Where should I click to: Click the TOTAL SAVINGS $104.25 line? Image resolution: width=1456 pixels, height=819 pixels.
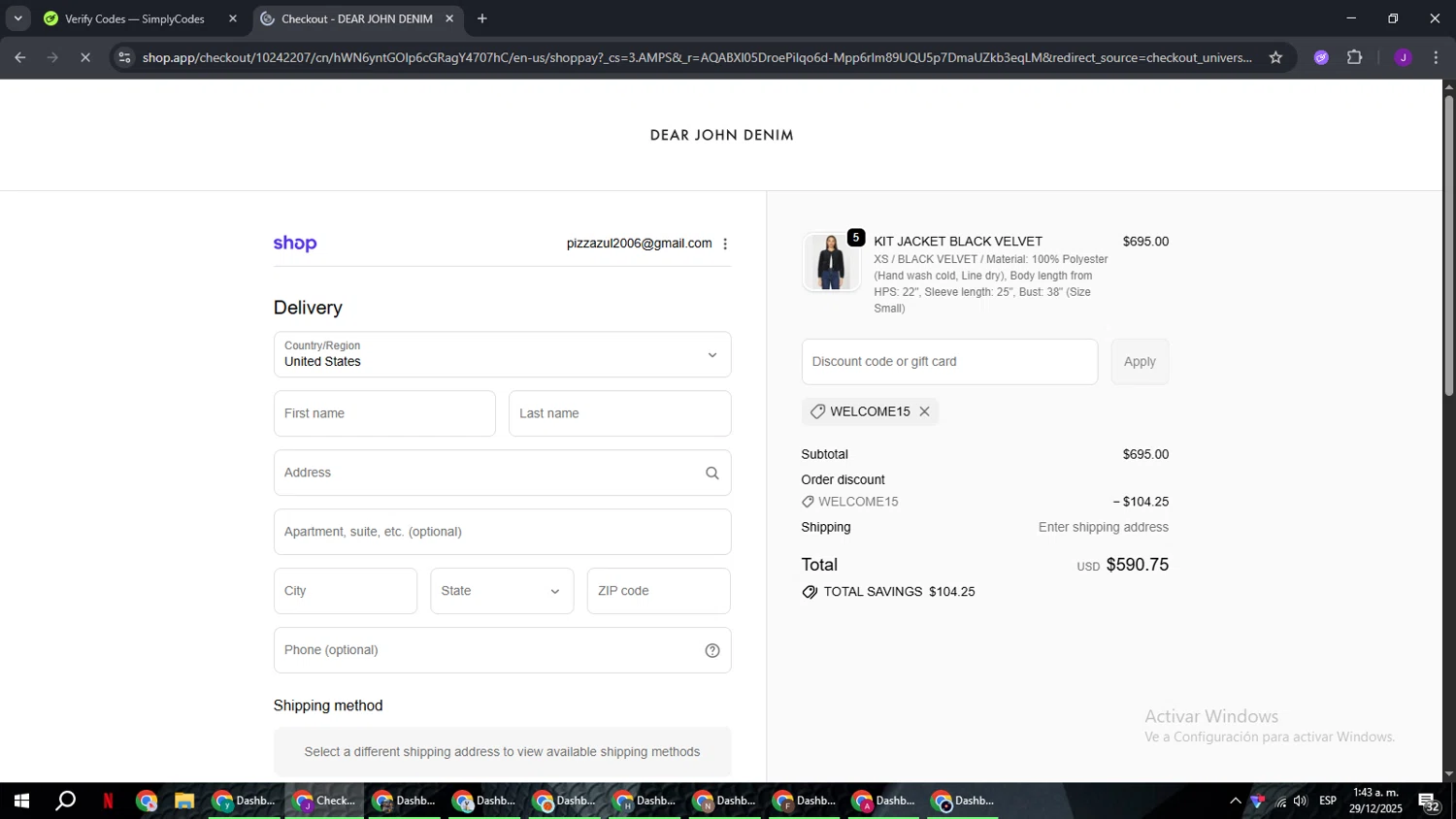coord(888,592)
